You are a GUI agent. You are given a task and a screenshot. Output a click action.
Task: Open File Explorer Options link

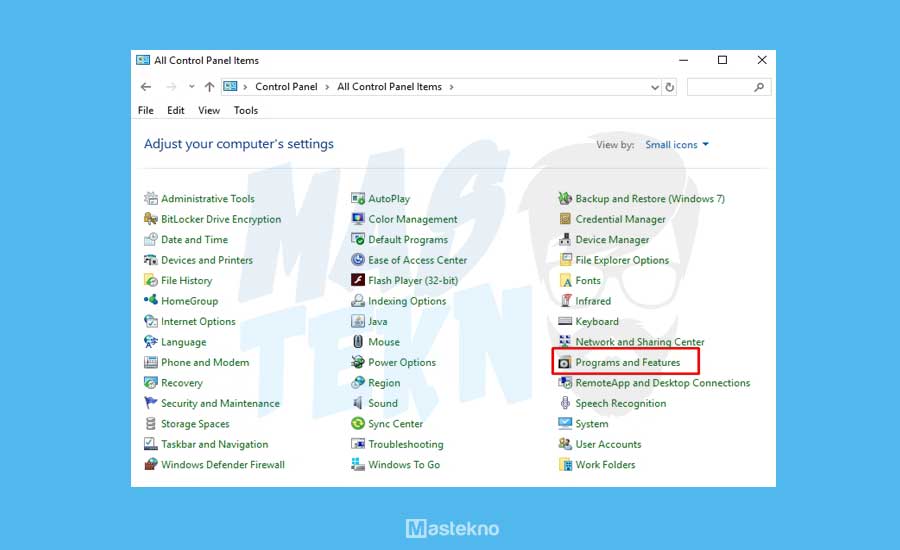pos(622,260)
